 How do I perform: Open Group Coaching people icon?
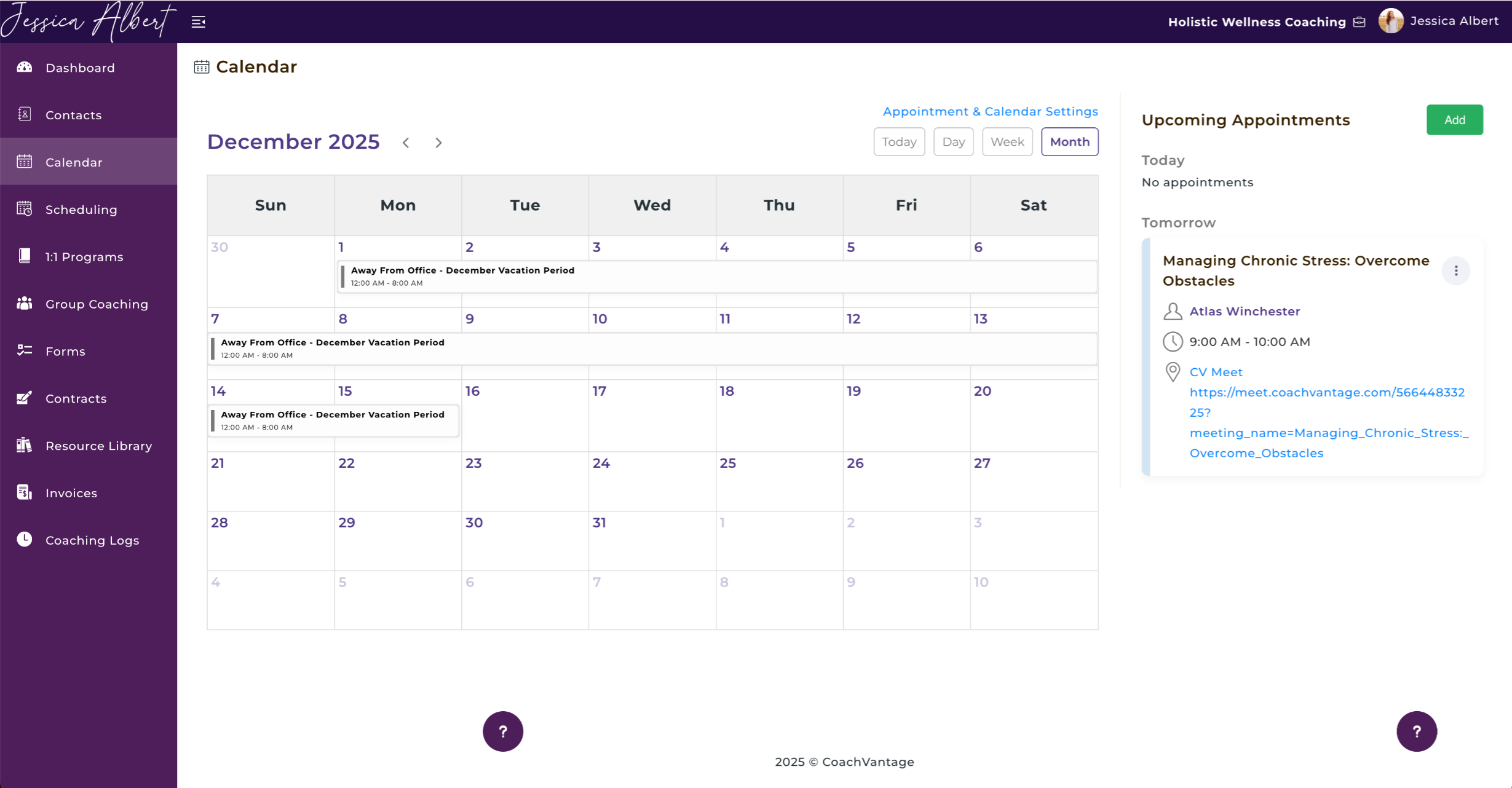pos(25,304)
